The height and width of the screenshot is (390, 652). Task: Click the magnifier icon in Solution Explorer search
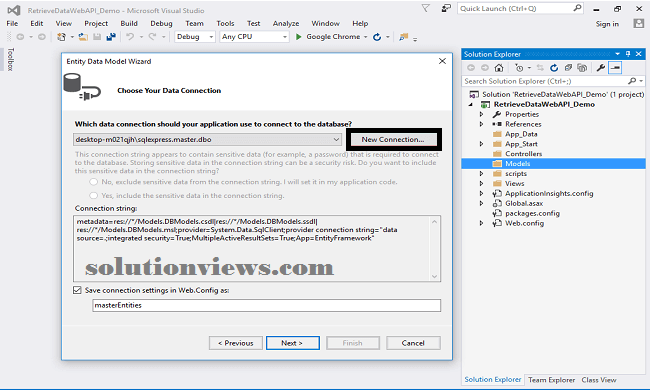pyautogui.click(x=632, y=81)
